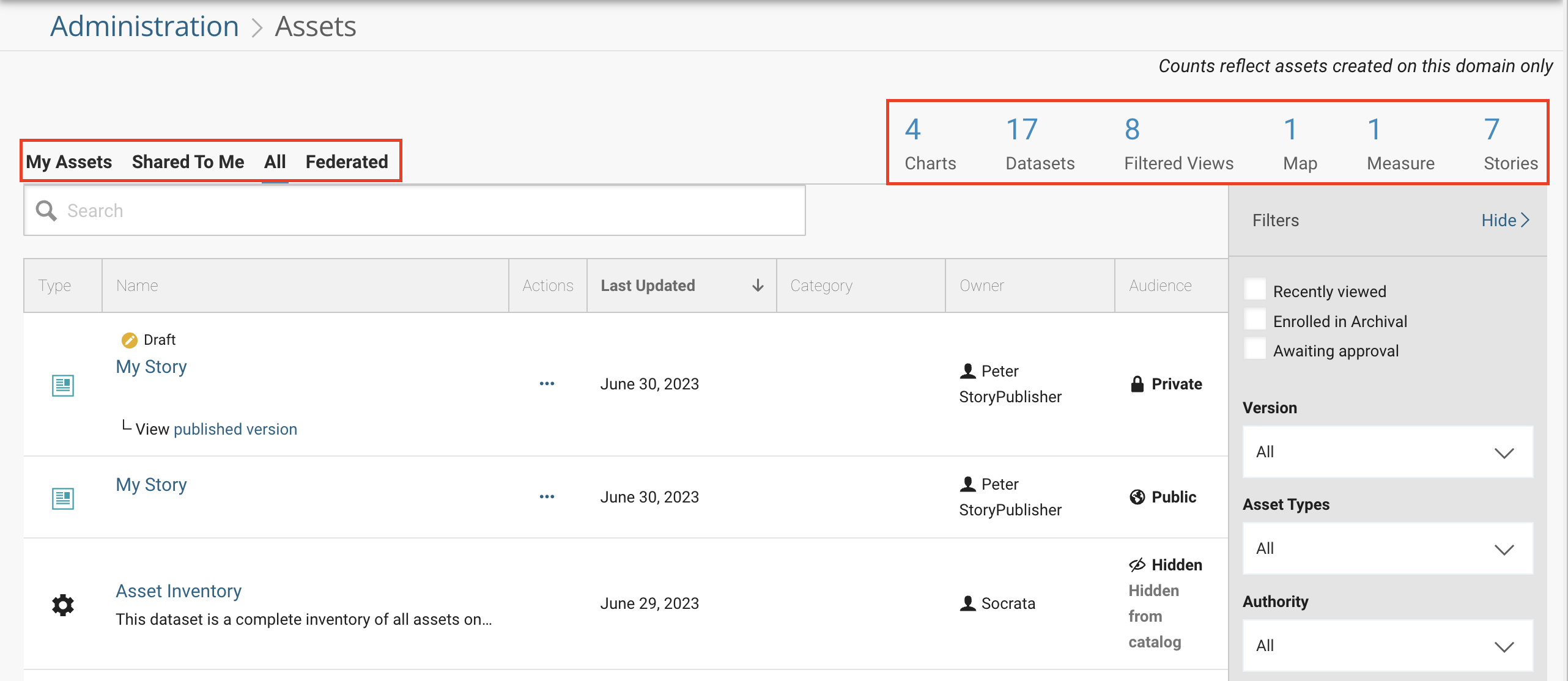Click the Public globe icon
Screen dimensions: 1568x681
(1137, 497)
